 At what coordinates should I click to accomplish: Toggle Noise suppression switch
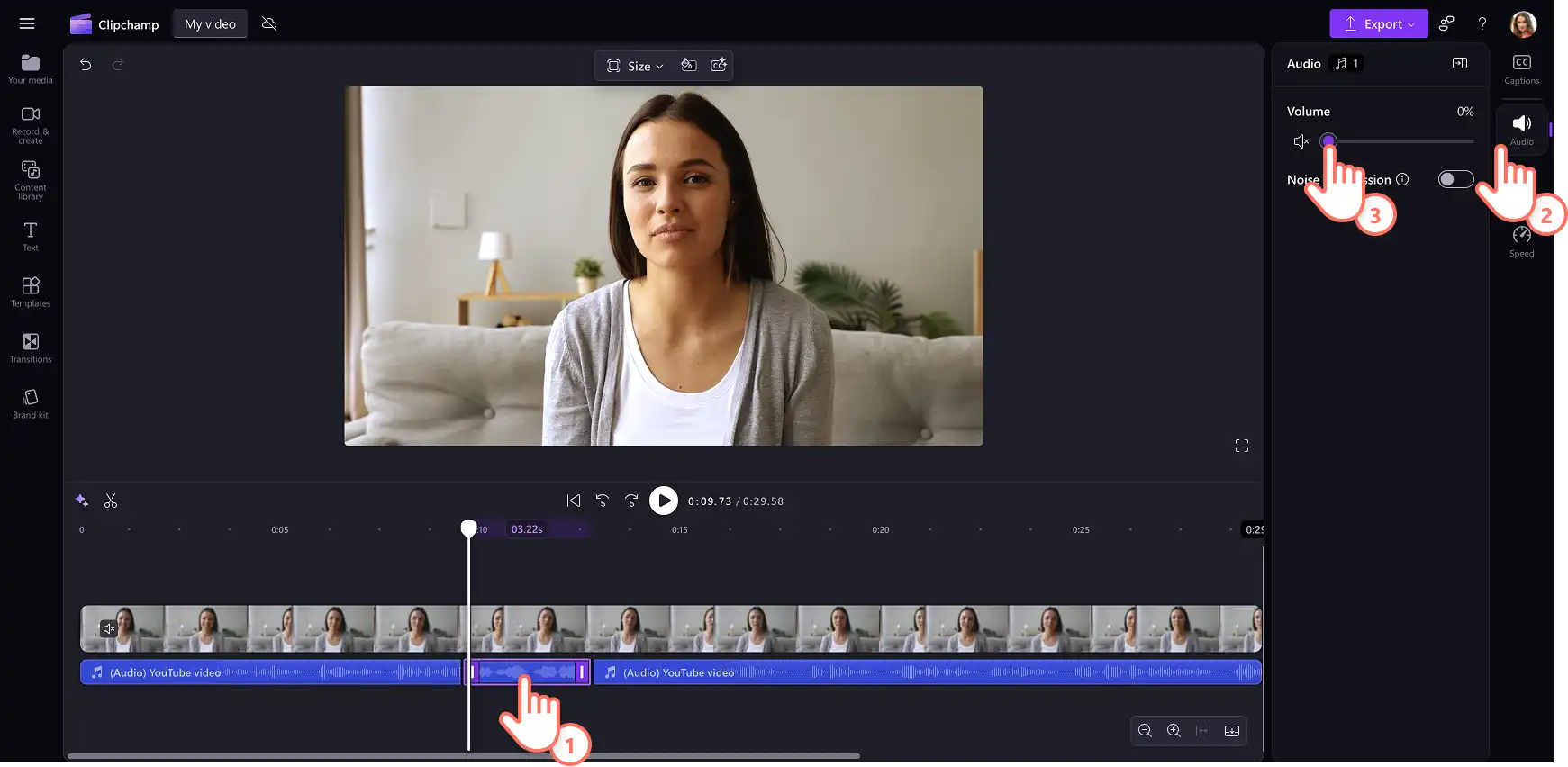1455,179
